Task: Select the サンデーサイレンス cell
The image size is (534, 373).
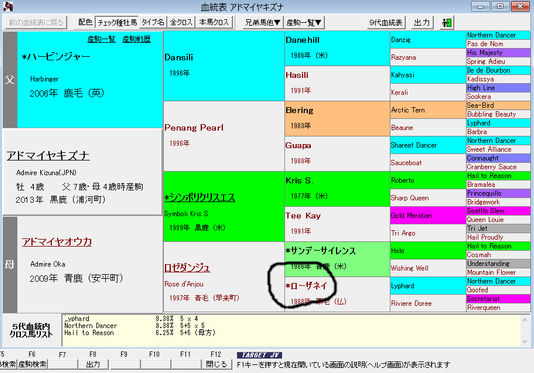Action: coord(337,259)
